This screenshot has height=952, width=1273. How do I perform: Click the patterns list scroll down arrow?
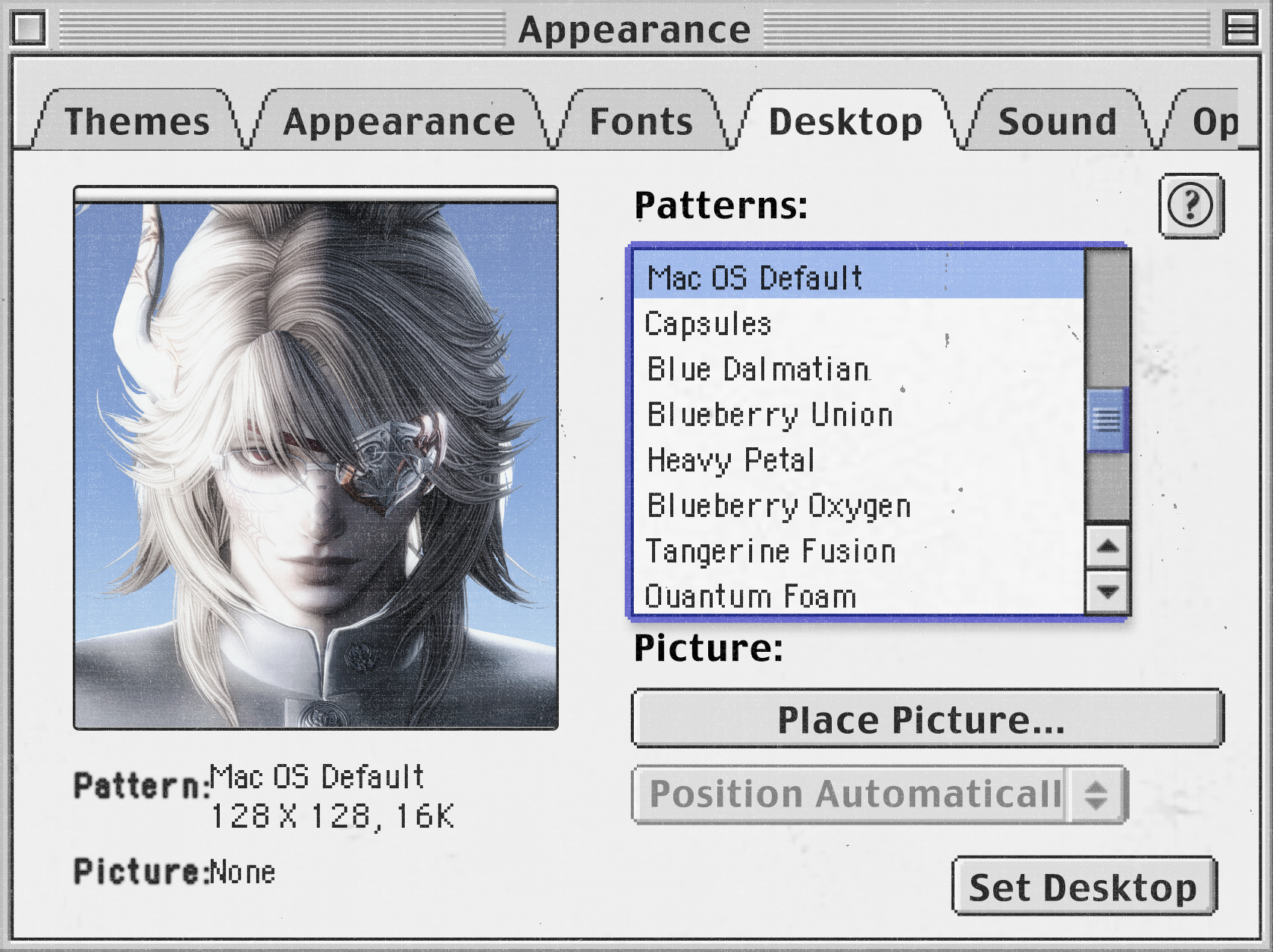point(1108,591)
